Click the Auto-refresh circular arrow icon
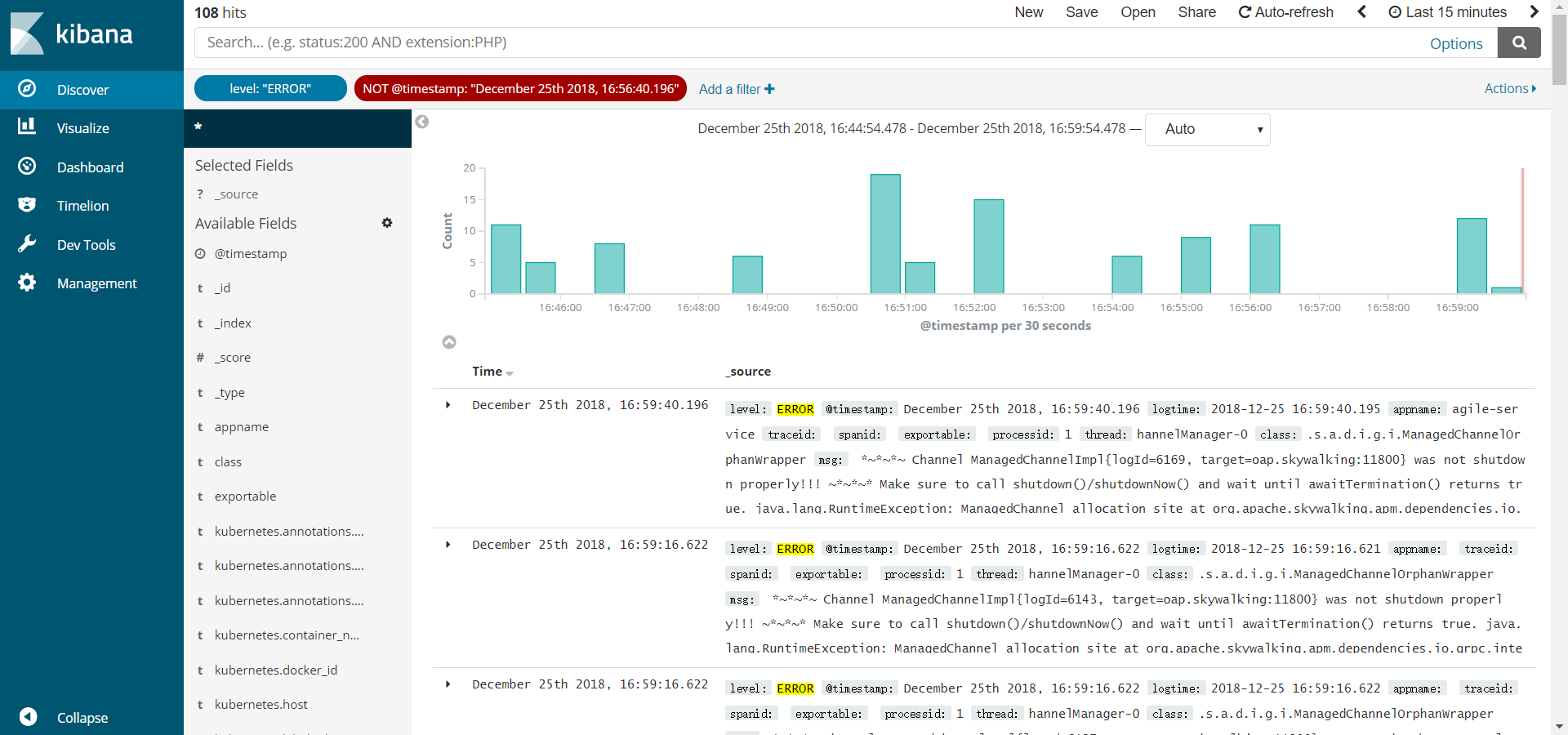Image resolution: width=1568 pixels, height=735 pixels. click(x=1245, y=12)
